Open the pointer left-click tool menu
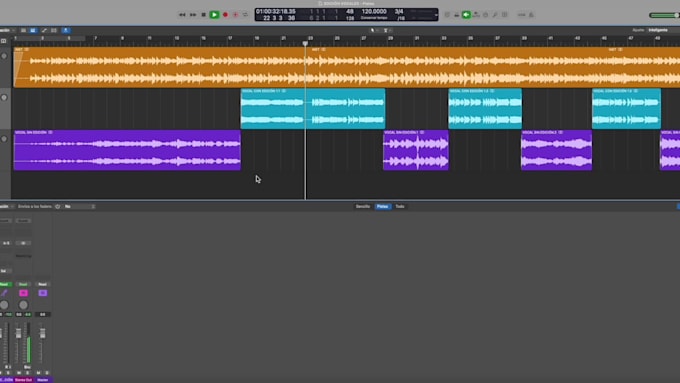The image size is (680, 383). click(374, 30)
